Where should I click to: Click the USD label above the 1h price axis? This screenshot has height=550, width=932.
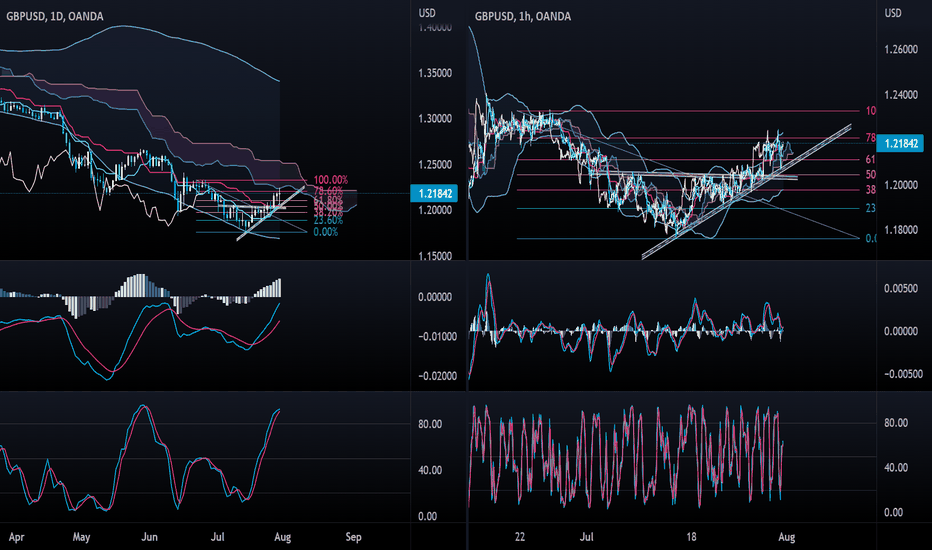pyautogui.click(x=893, y=13)
